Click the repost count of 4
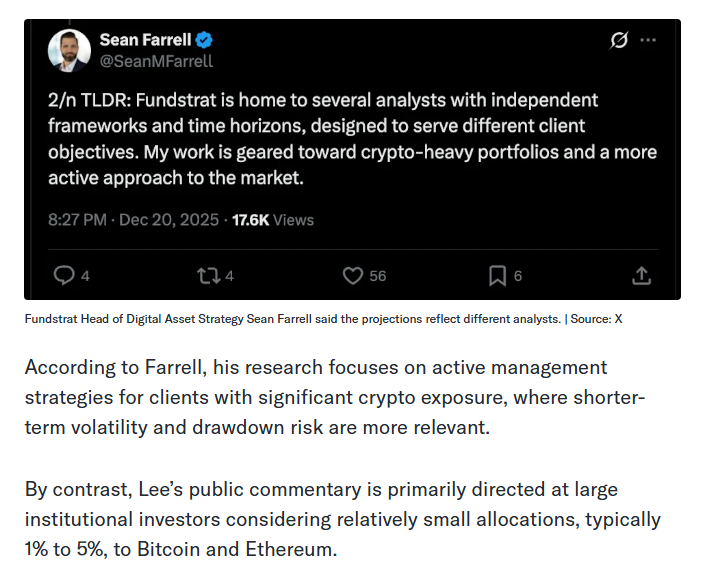Screen dimensions: 707x575 click(x=229, y=276)
